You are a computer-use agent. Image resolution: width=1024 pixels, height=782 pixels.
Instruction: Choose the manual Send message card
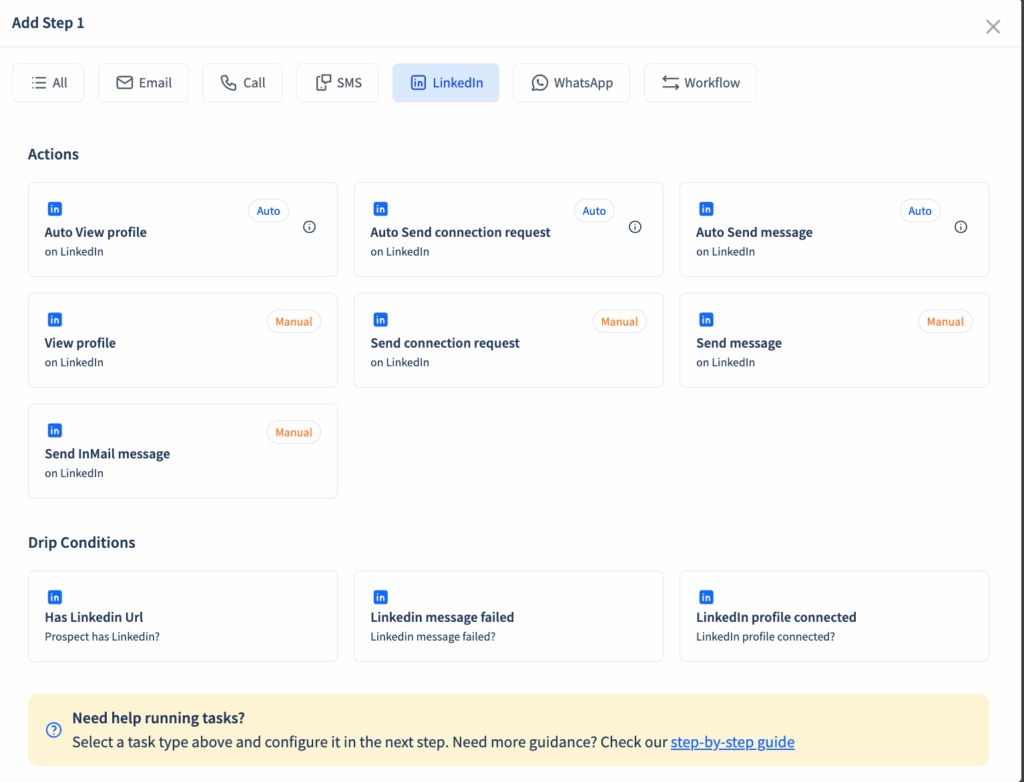(x=834, y=340)
